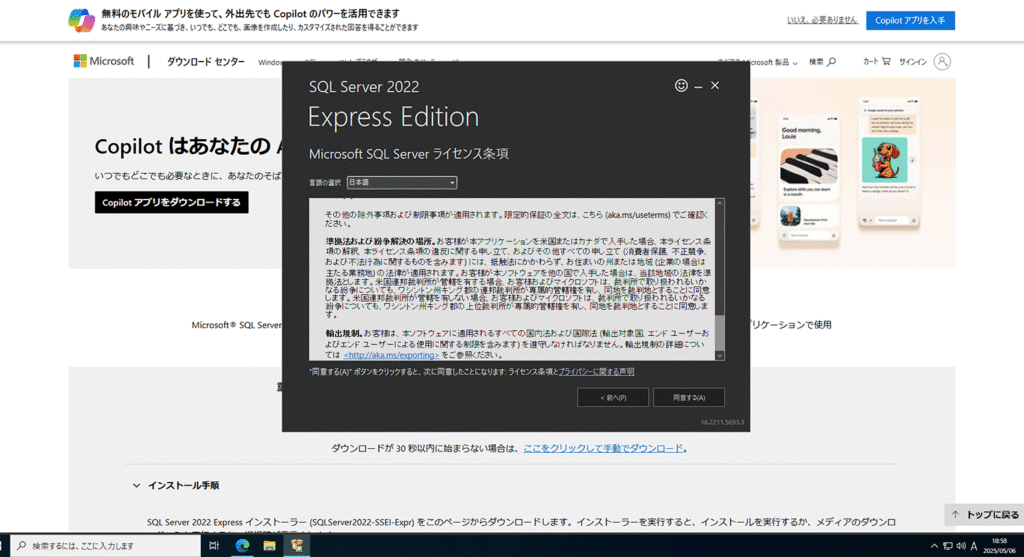Select the Windows menu in Microsoft header
1024x557 pixels.
click(x=270, y=62)
